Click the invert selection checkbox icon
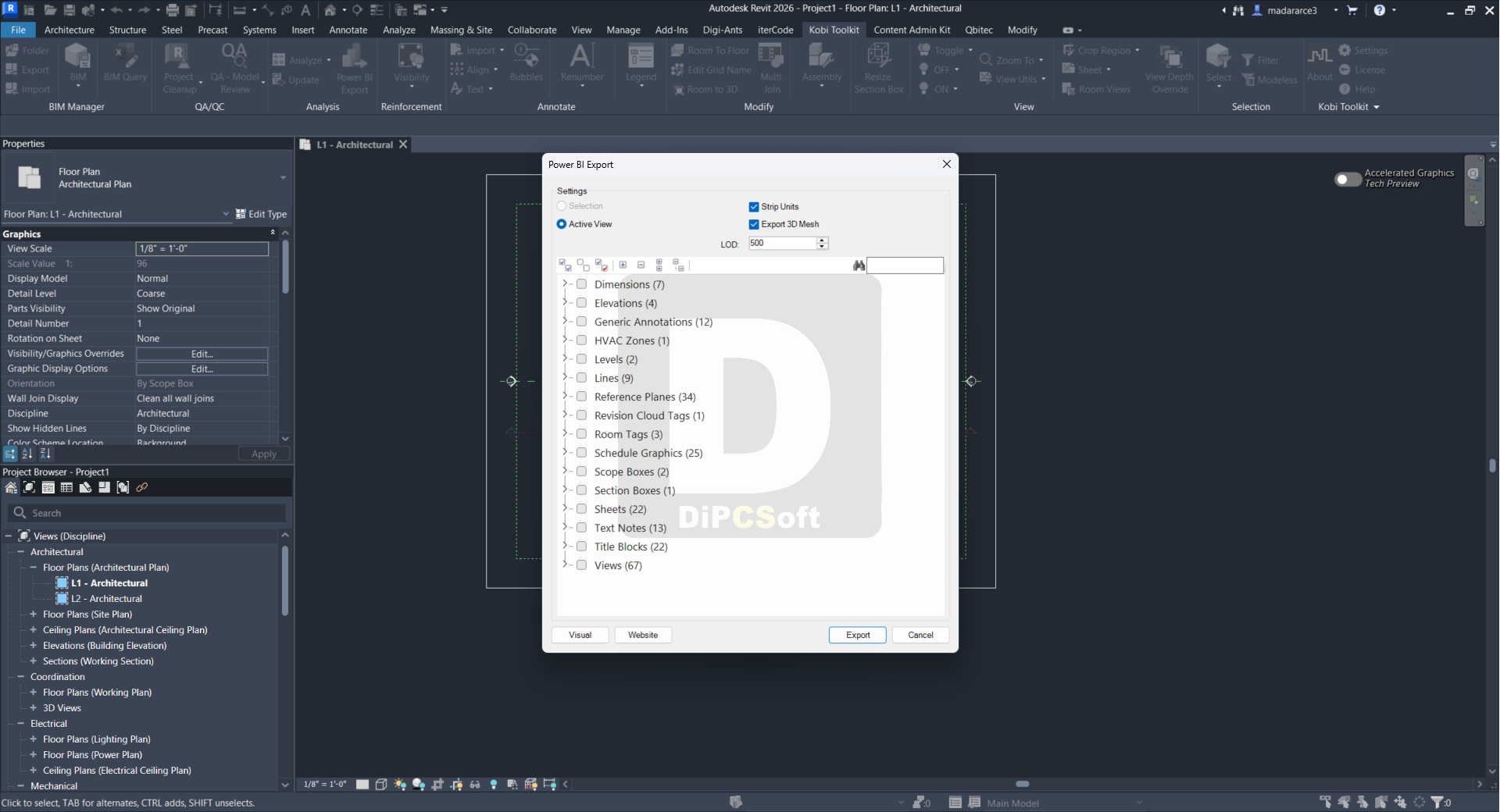Screen dimensions: 1500x812 click(x=602, y=265)
